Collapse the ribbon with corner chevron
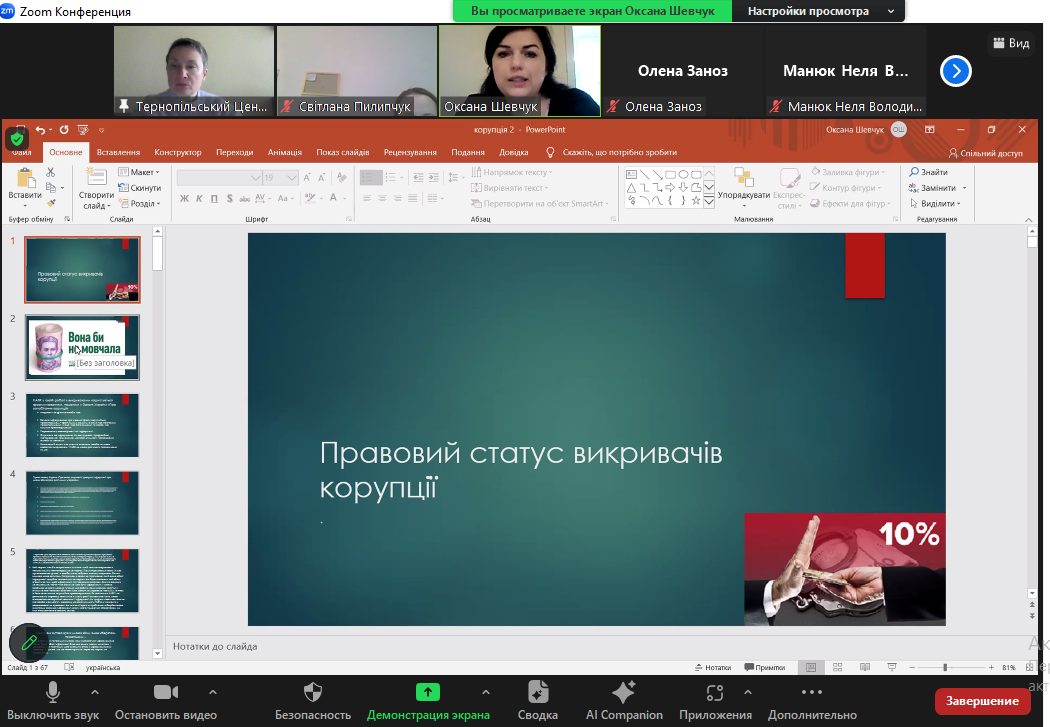This screenshot has height=727, width=1050. (x=1029, y=220)
